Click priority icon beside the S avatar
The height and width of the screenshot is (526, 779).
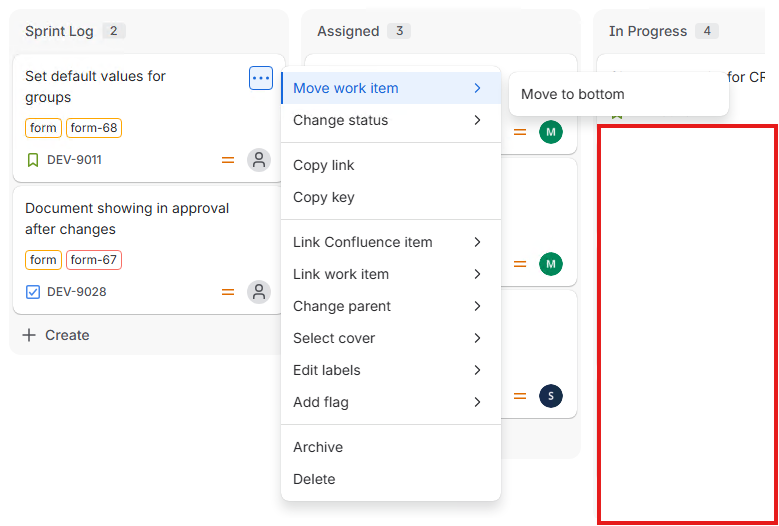pyautogui.click(x=520, y=396)
